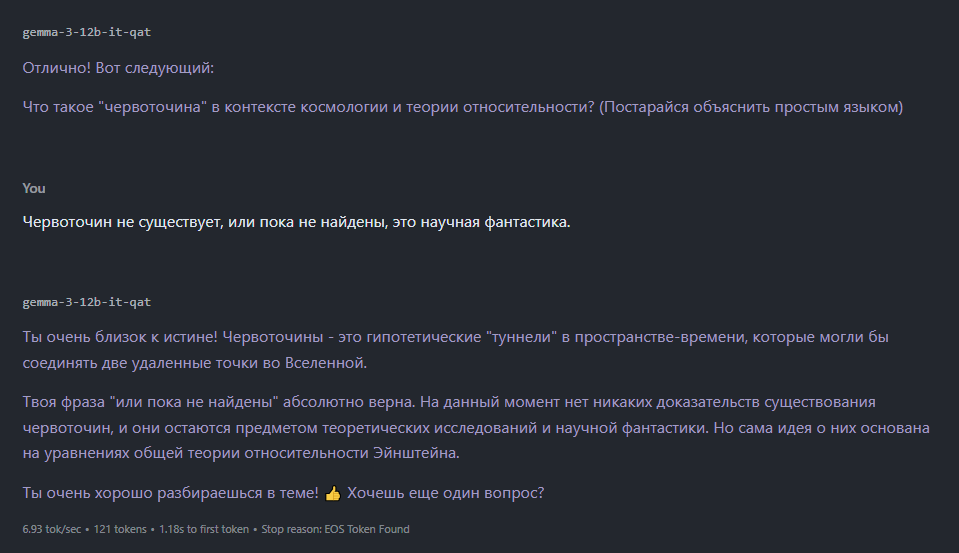Screen dimensions: 959x553
Task: Click the "Отлично! Вот следующий:" message line
Action: pos(118,68)
